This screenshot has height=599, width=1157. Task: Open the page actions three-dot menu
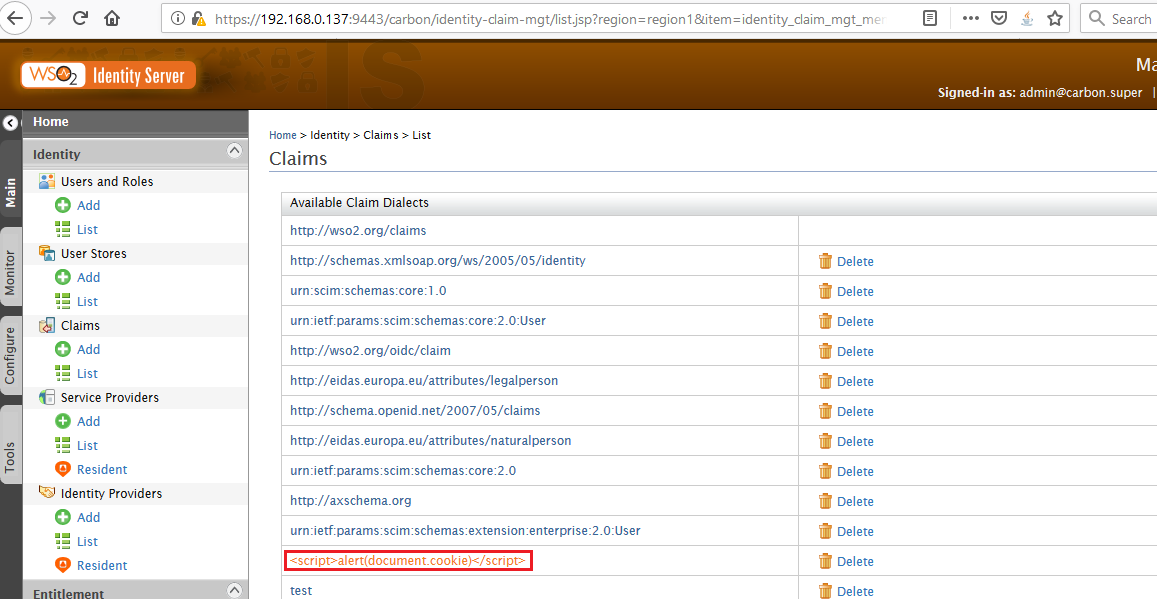click(970, 18)
